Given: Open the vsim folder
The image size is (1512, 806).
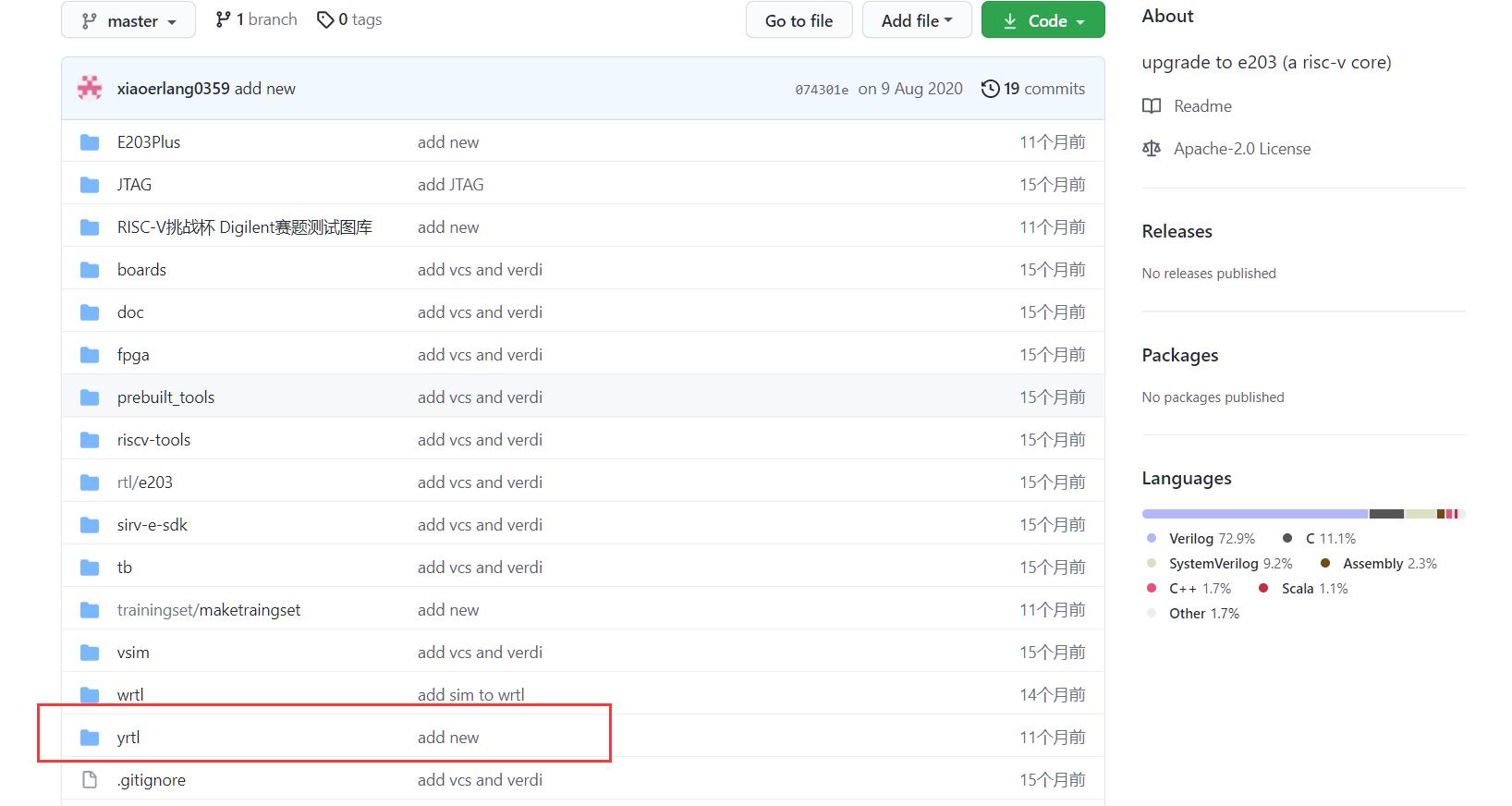Looking at the screenshot, I should (x=133, y=653).
